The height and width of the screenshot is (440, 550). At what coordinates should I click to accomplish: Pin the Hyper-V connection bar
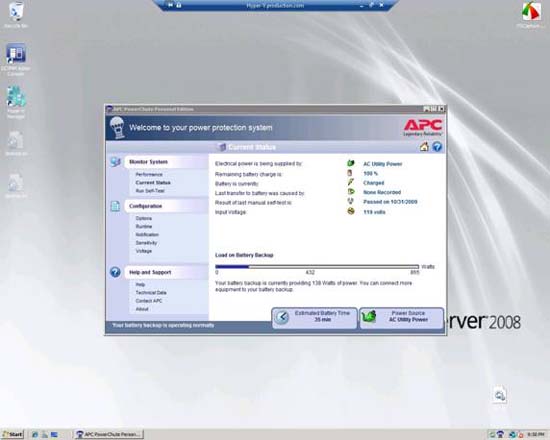point(170,5)
